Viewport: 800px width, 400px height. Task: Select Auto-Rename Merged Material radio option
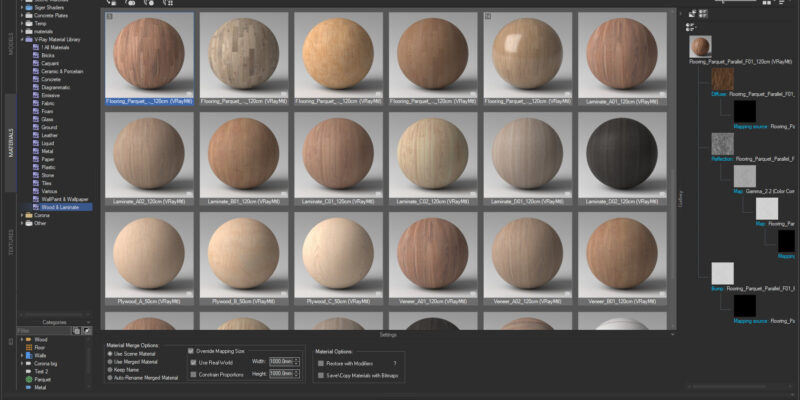point(110,378)
